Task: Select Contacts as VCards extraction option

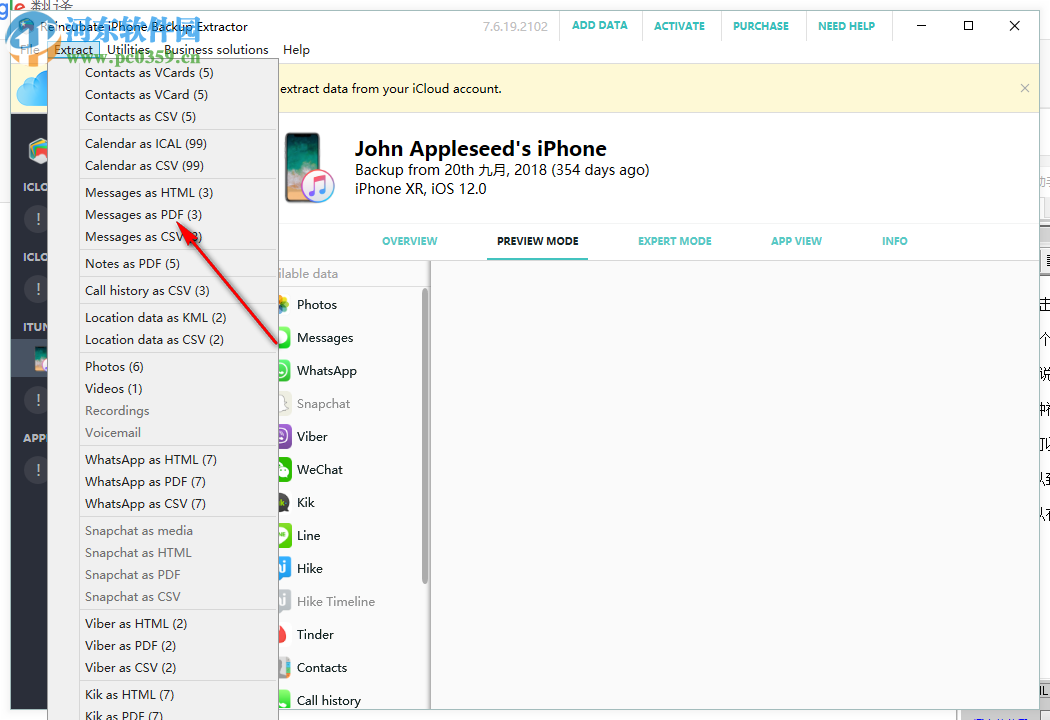Action: 148,72
